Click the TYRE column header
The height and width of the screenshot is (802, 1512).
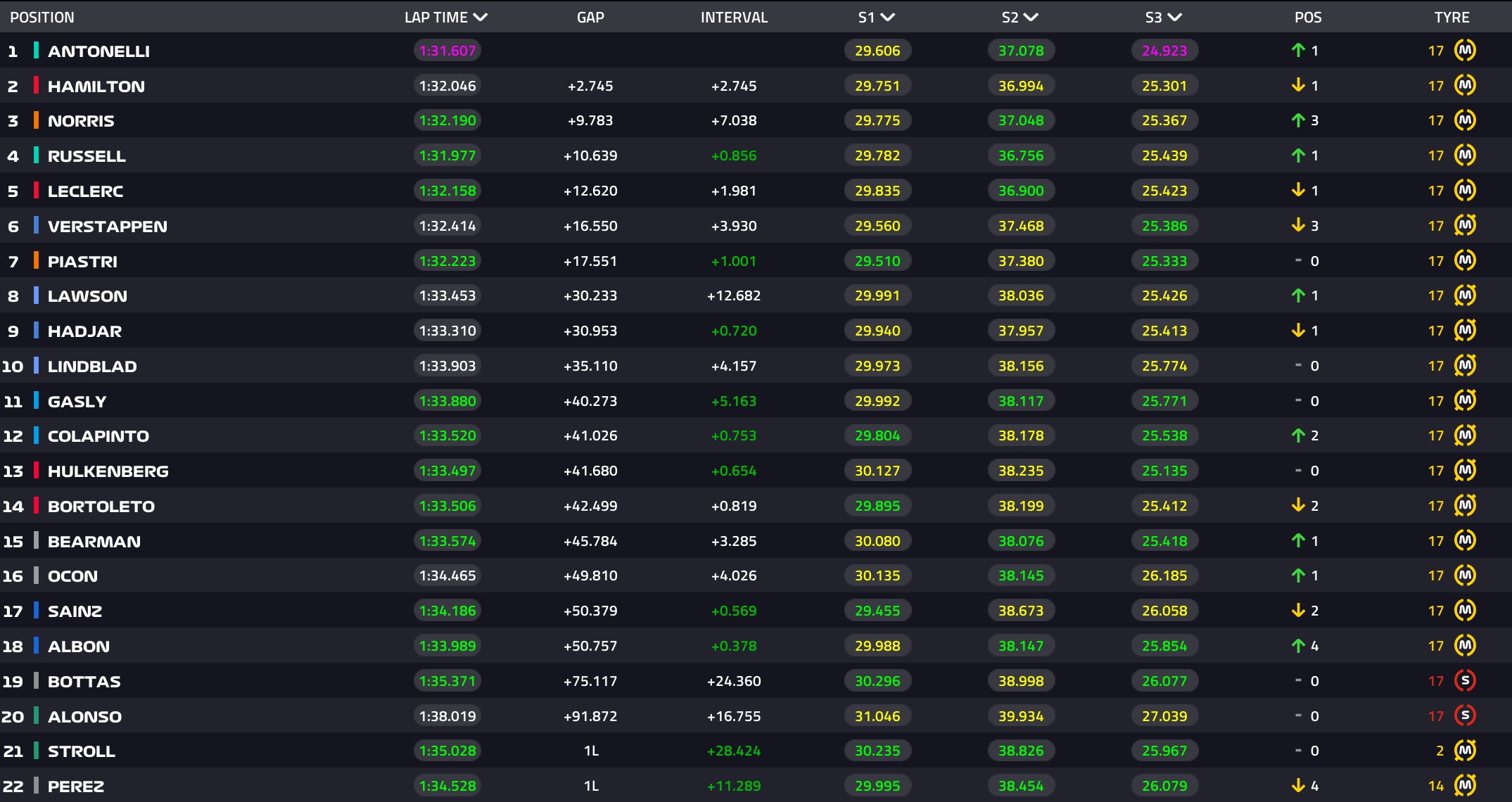click(1451, 17)
